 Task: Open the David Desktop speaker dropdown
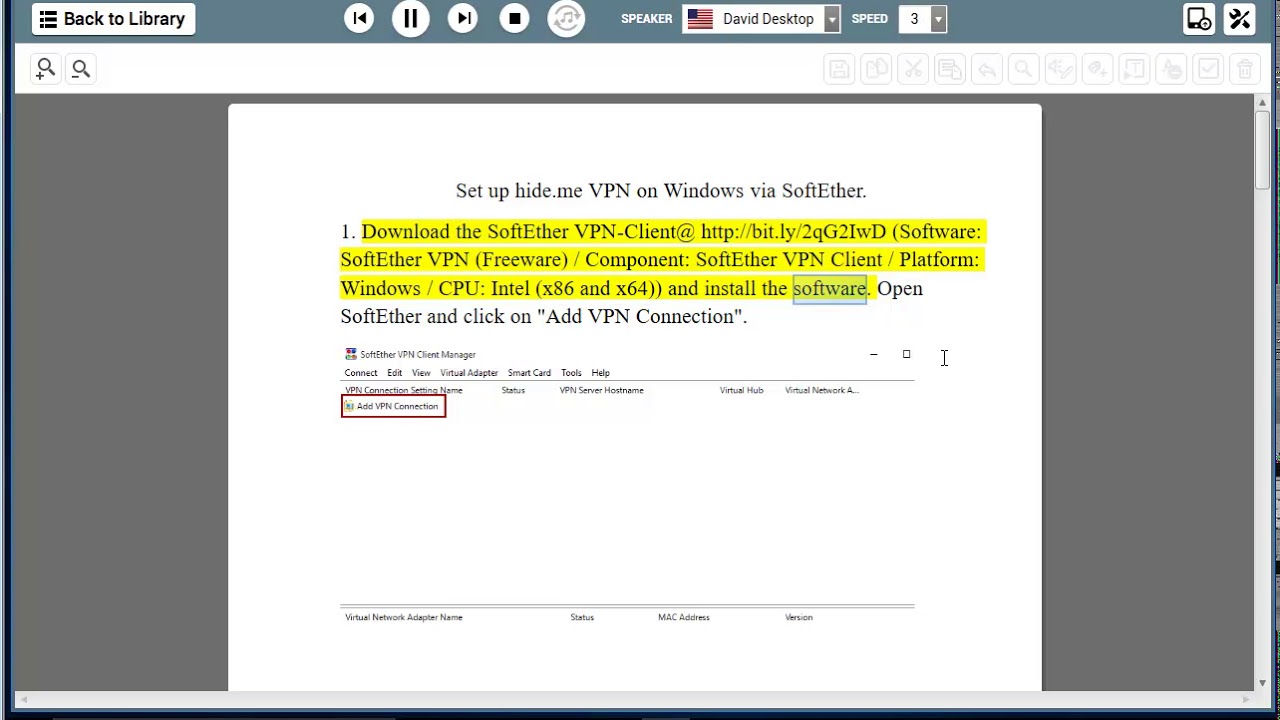click(x=832, y=19)
